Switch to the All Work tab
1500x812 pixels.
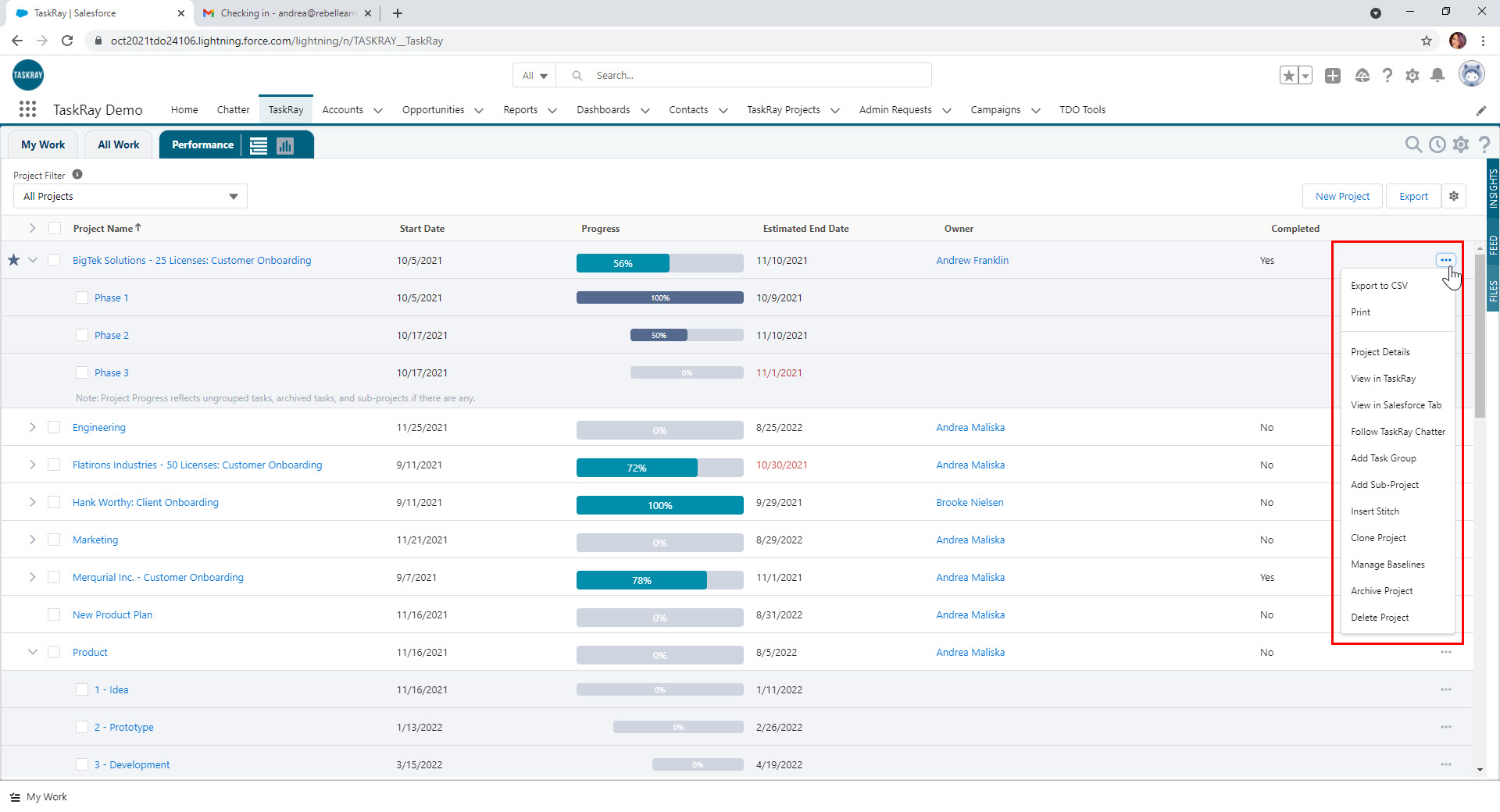point(119,144)
